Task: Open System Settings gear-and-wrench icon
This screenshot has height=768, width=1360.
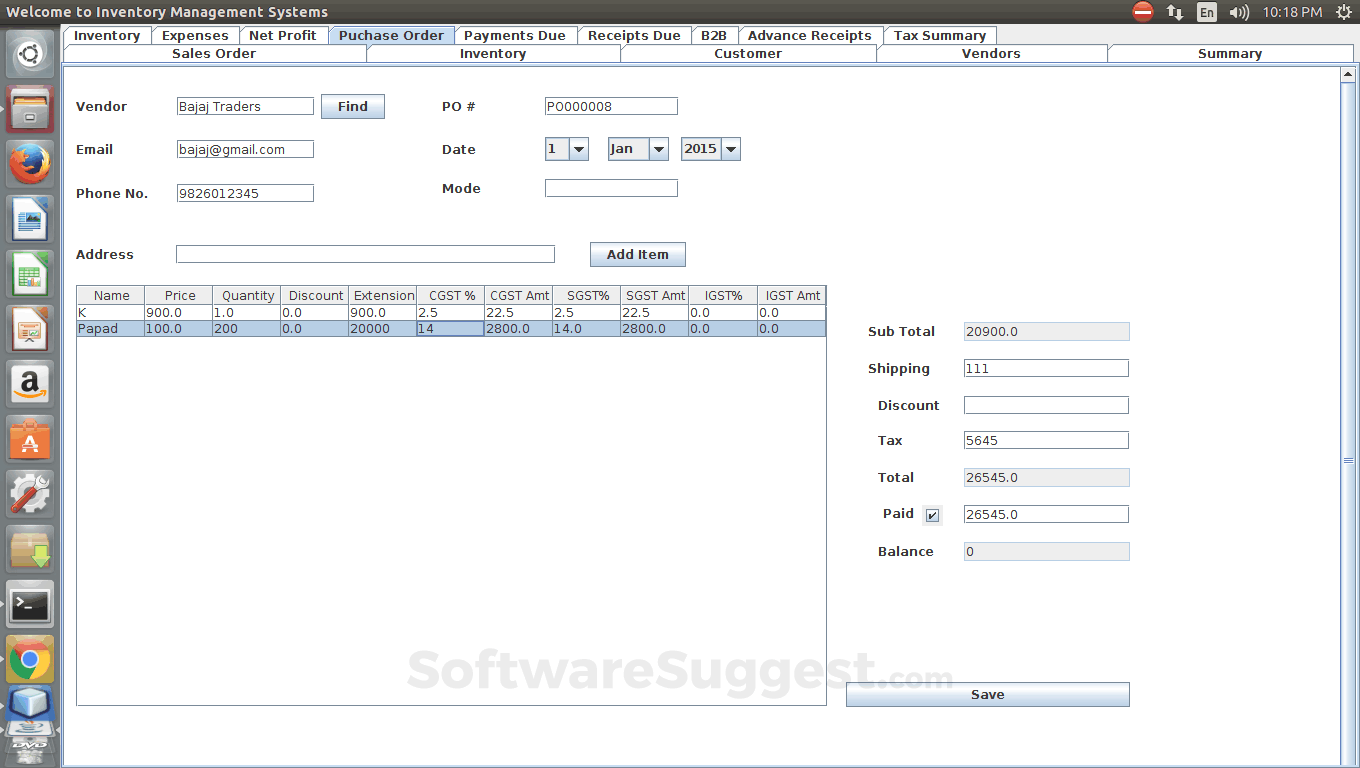Action: pyautogui.click(x=30, y=494)
